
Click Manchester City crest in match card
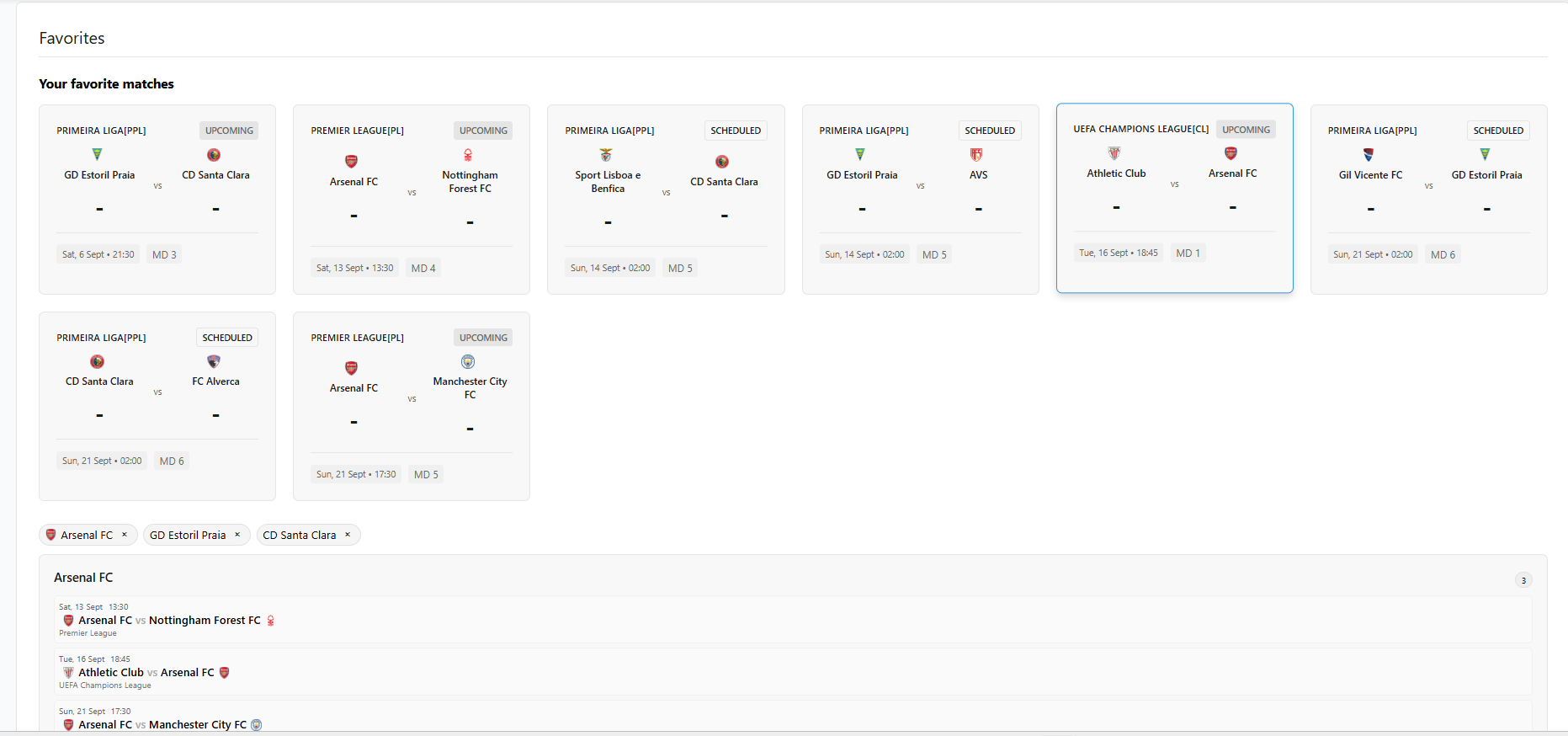click(x=468, y=362)
